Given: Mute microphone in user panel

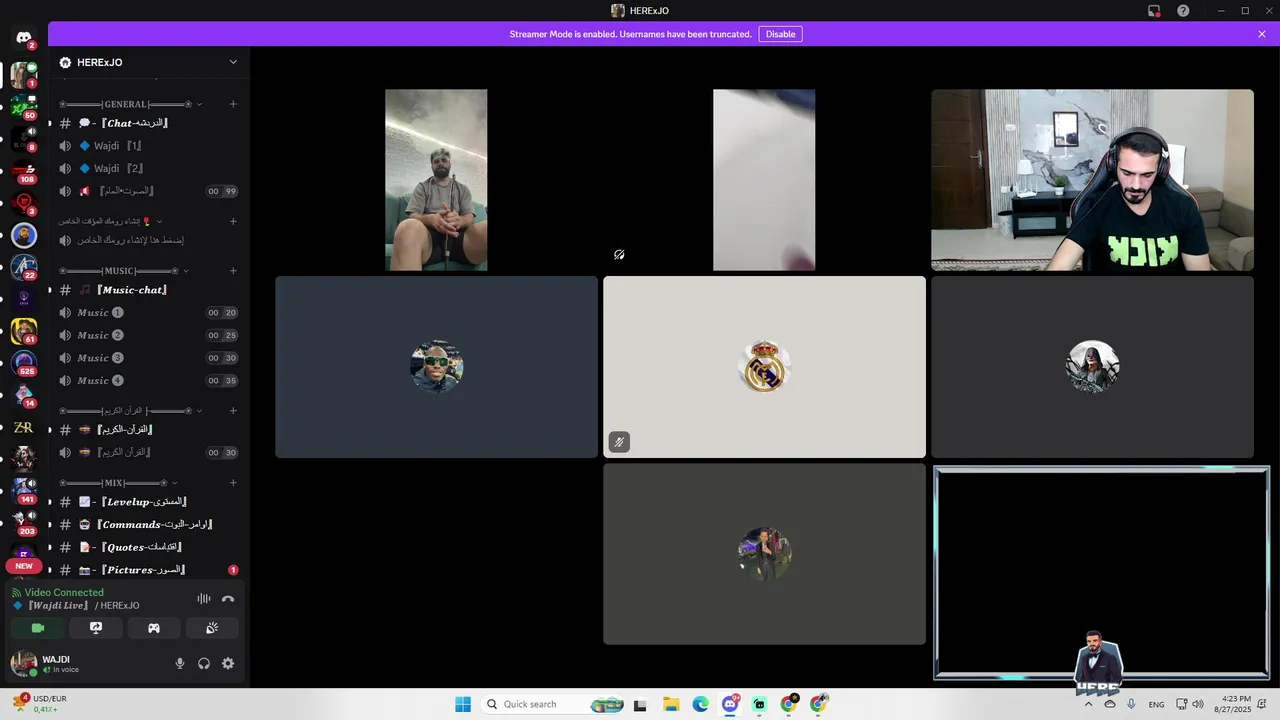Looking at the screenshot, I should (180, 663).
